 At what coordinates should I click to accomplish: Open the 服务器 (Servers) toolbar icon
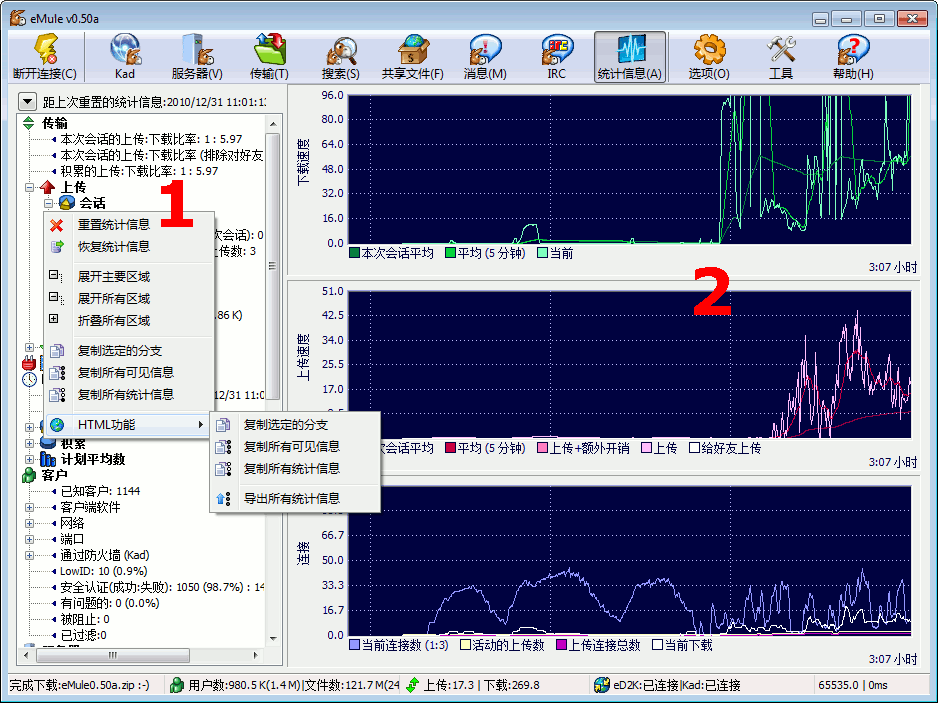[197, 56]
